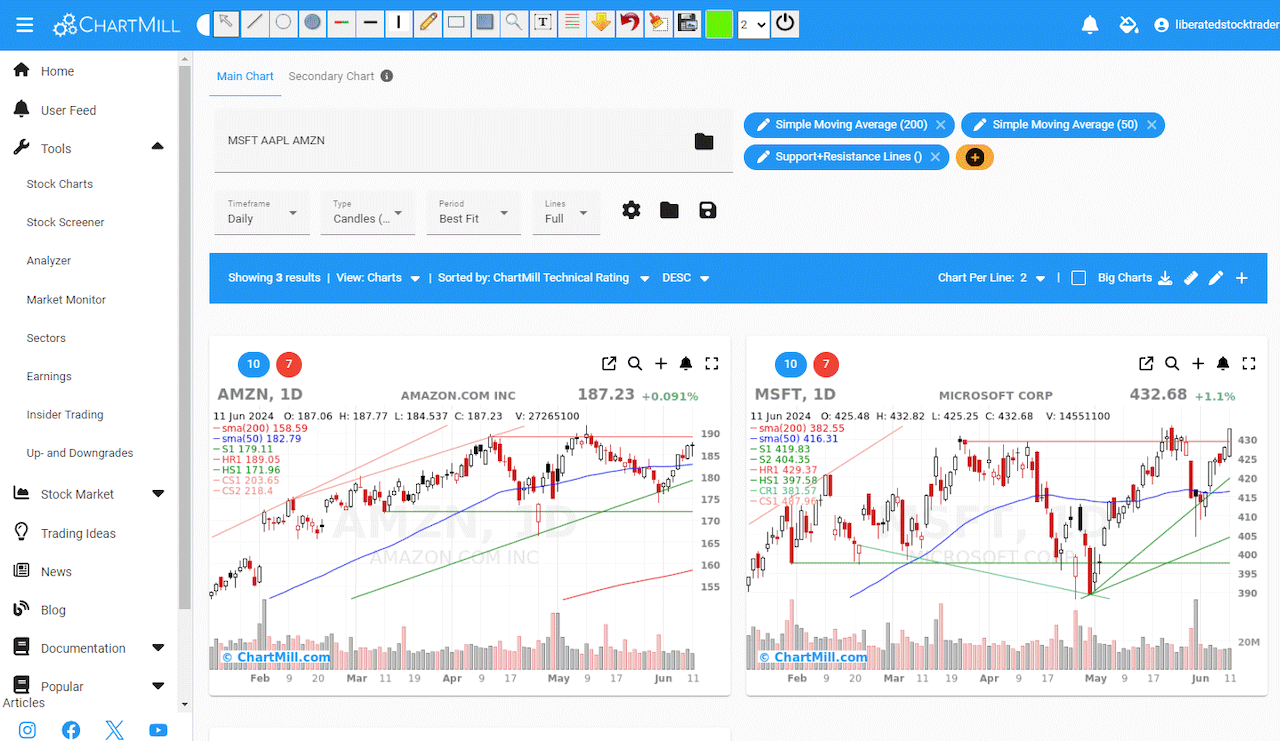The image size is (1280, 741).
Task: Select the text annotation tool
Action: click(x=543, y=22)
